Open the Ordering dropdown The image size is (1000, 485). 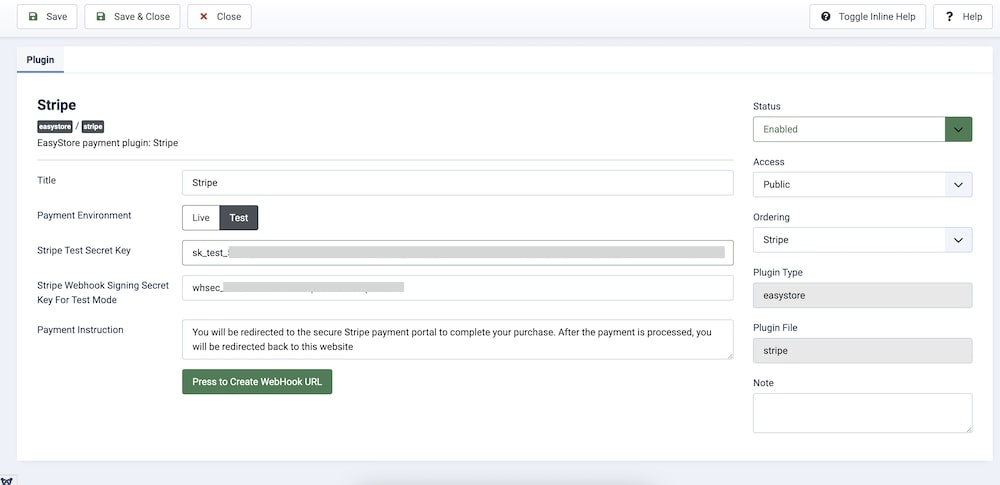[x=862, y=240]
